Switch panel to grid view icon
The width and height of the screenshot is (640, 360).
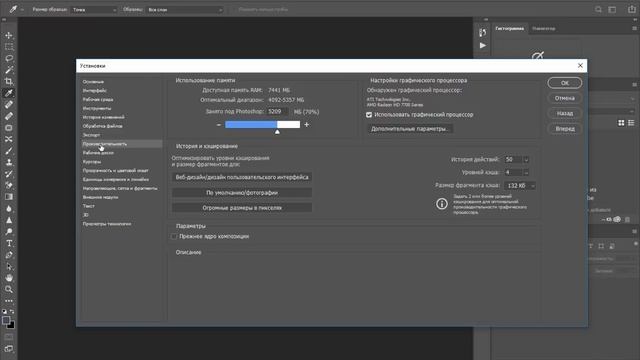pos(621,123)
